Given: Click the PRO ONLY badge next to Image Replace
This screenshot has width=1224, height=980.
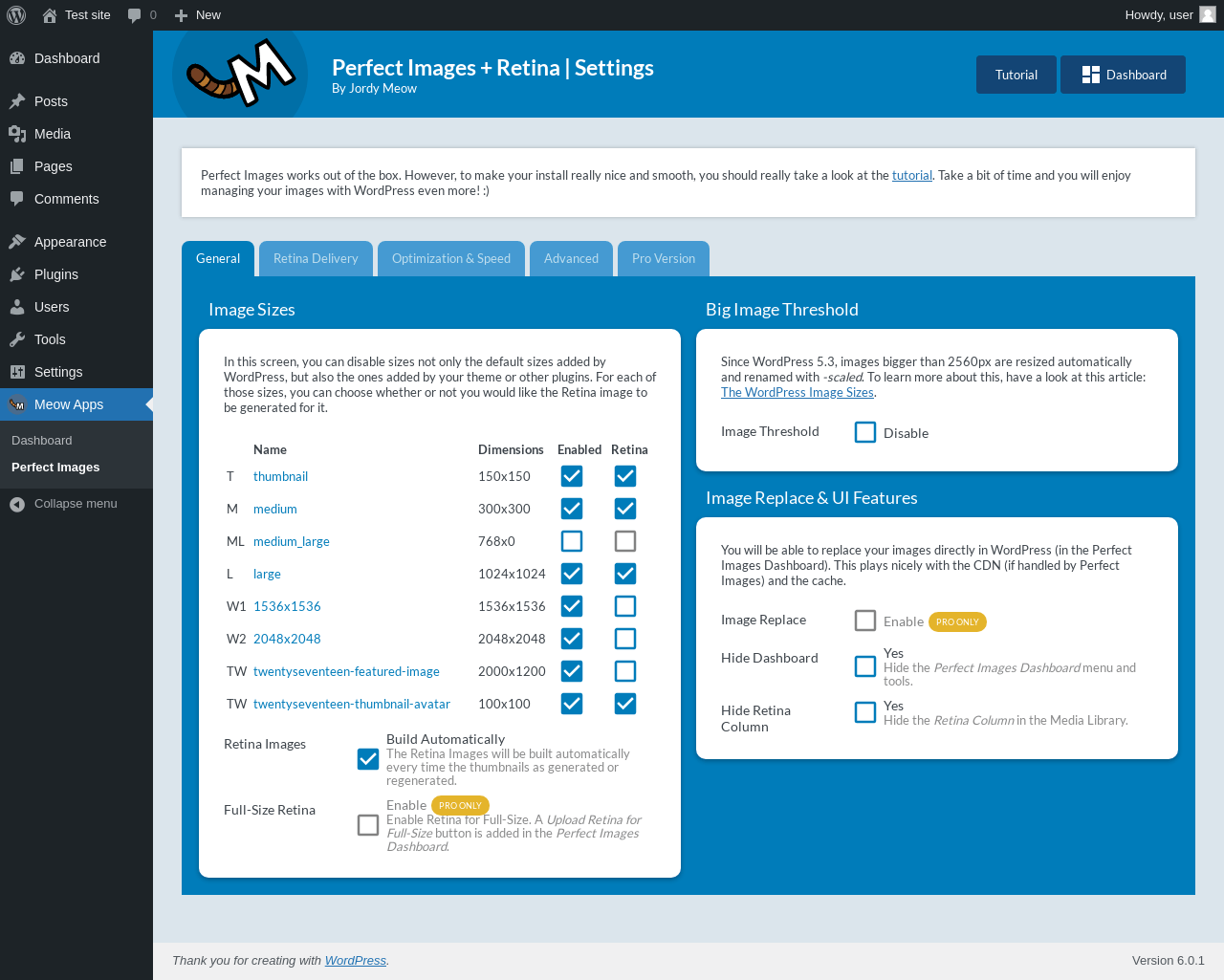Looking at the screenshot, I should click(x=957, y=621).
